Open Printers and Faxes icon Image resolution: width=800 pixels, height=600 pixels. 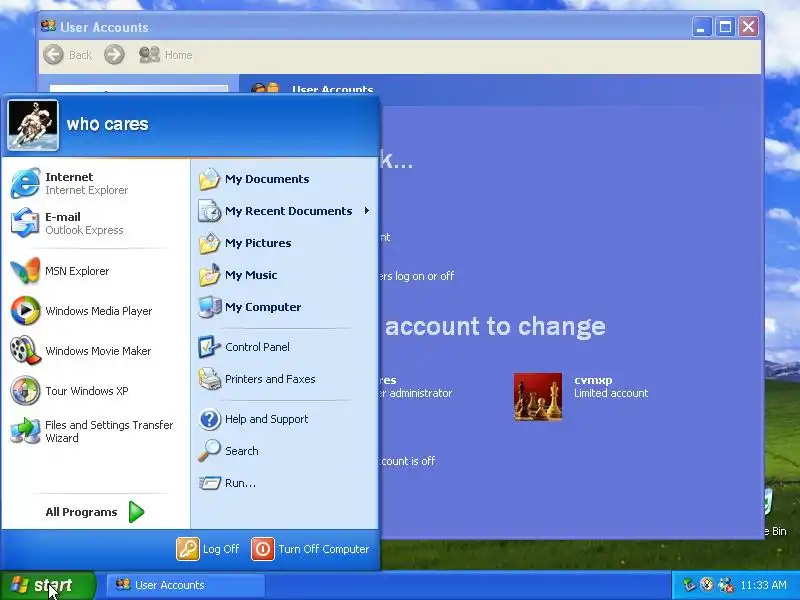coord(209,379)
